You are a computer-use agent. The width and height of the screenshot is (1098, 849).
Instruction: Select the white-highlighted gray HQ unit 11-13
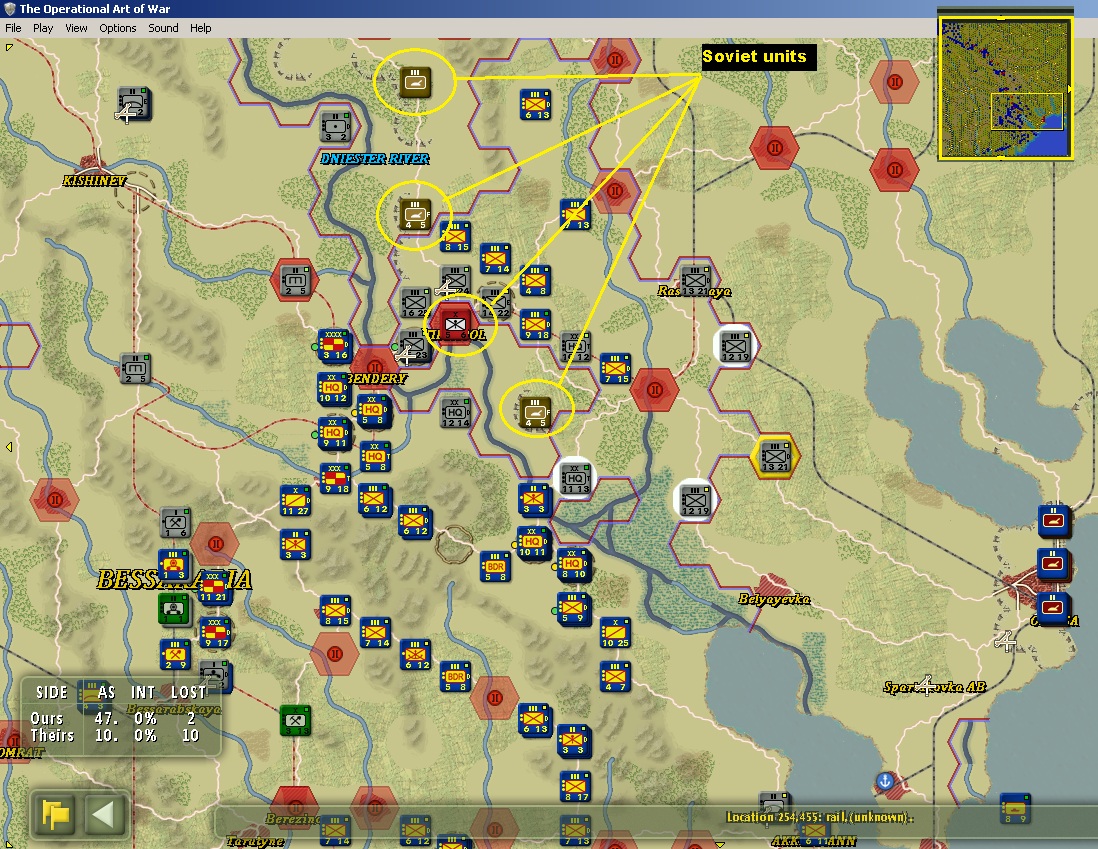pos(575,479)
